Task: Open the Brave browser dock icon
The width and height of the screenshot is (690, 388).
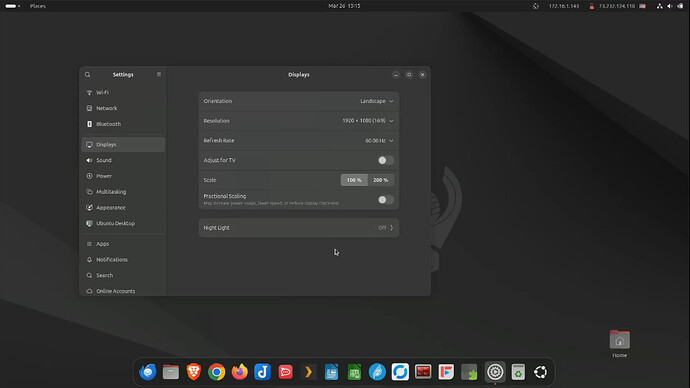Action: tap(194, 372)
